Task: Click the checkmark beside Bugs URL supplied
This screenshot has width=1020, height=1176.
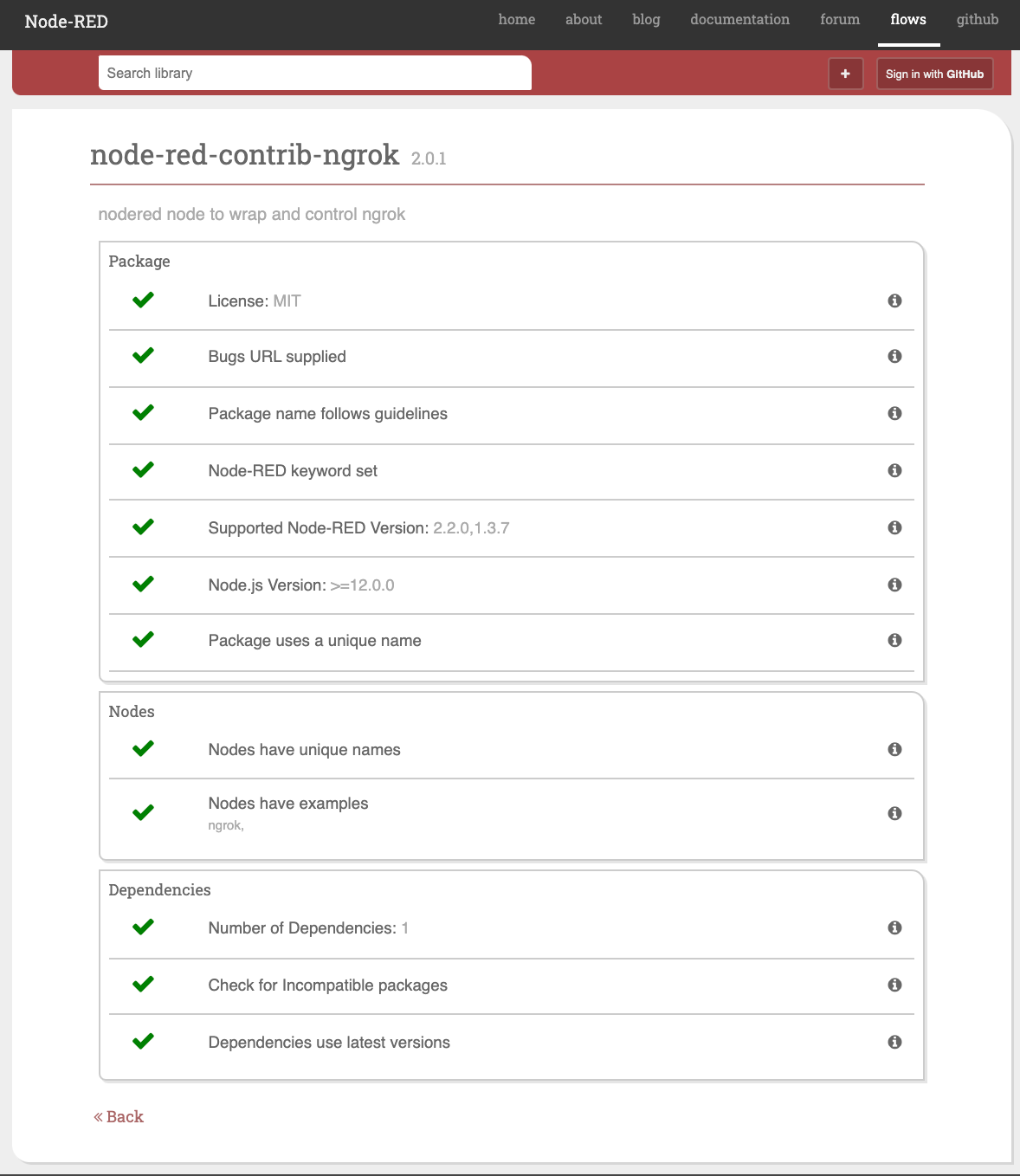Action: pos(143,355)
